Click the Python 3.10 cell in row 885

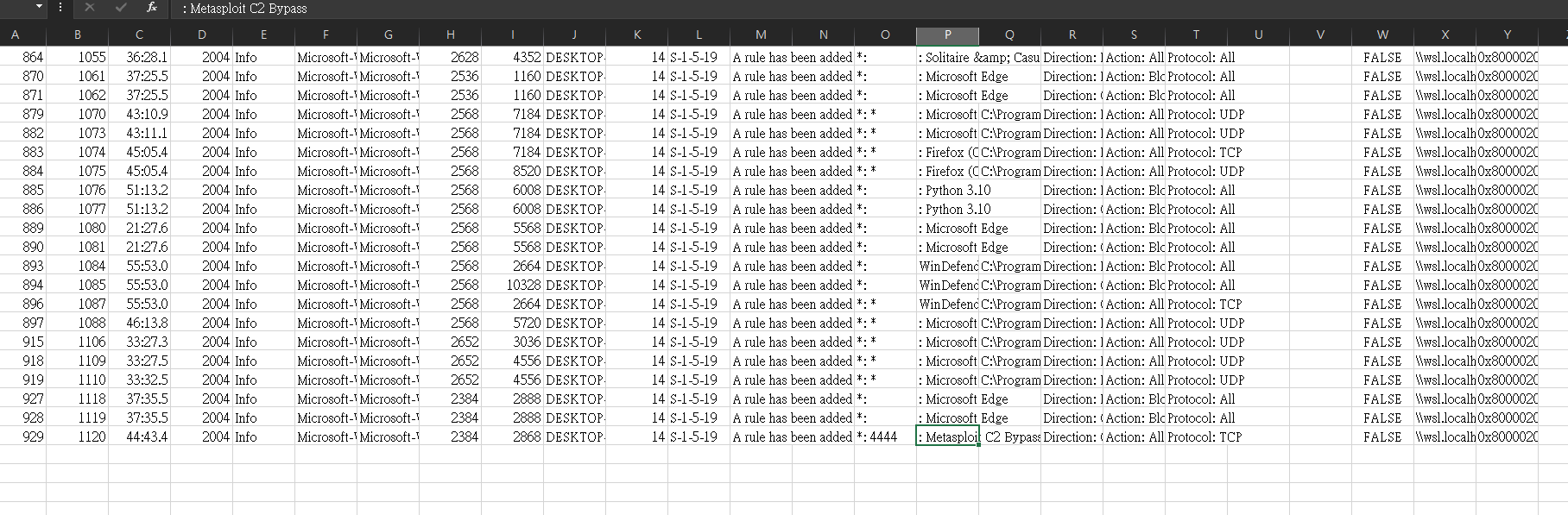click(948, 190)
